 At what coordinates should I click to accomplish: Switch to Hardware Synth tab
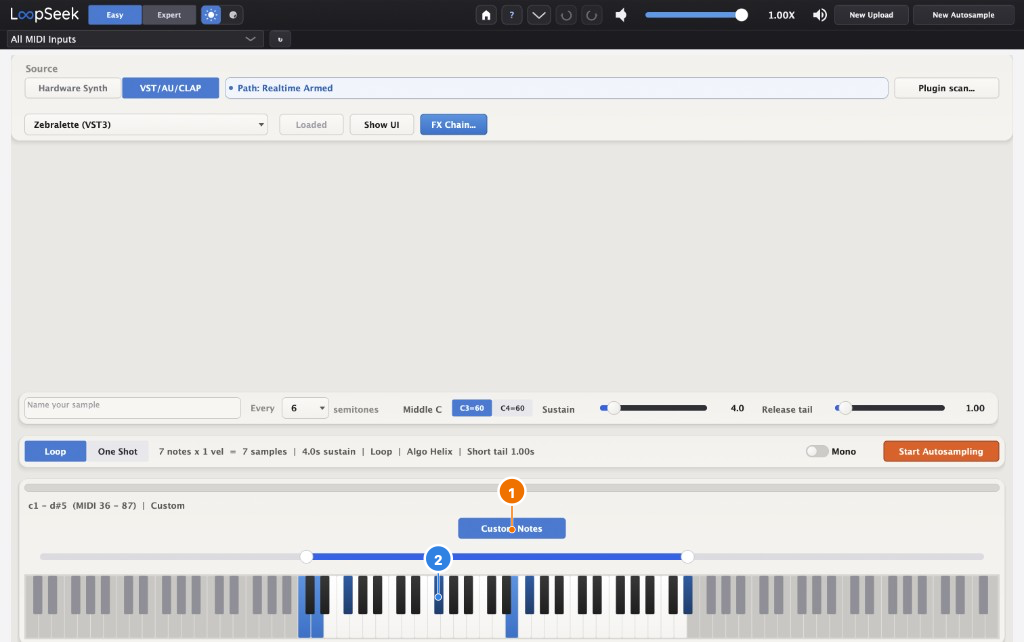click(x=72, y=88)
